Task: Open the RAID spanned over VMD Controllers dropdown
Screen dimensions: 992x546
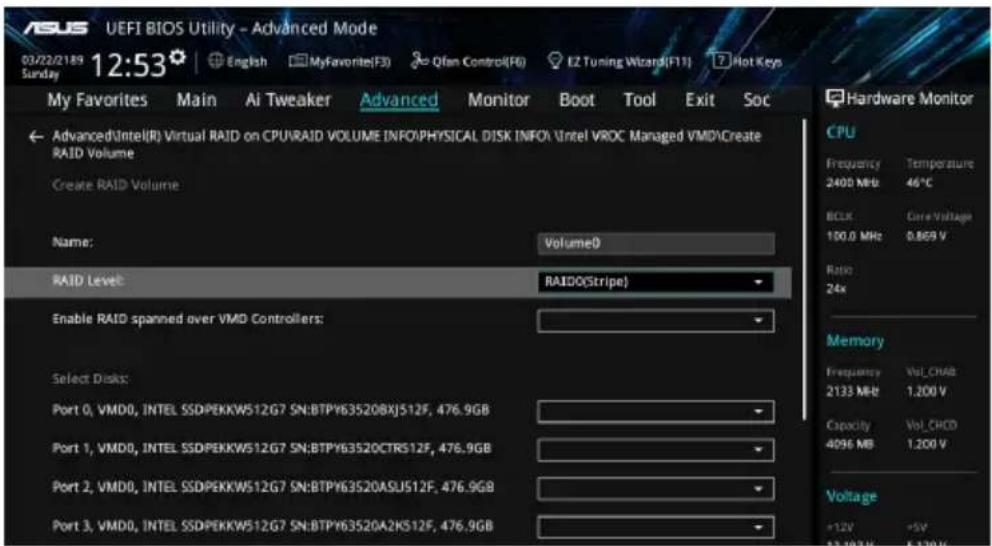Action: coord(655,321)
